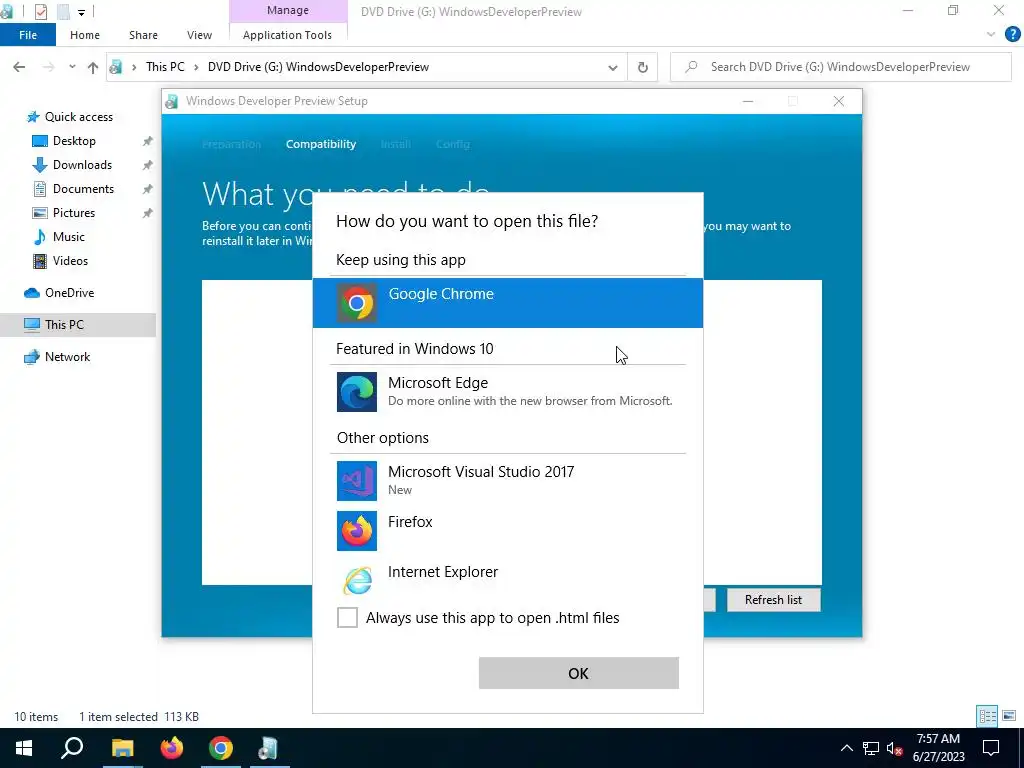Open the View ribbon tab
This screenshot has height=768, width=1024.
199,35
